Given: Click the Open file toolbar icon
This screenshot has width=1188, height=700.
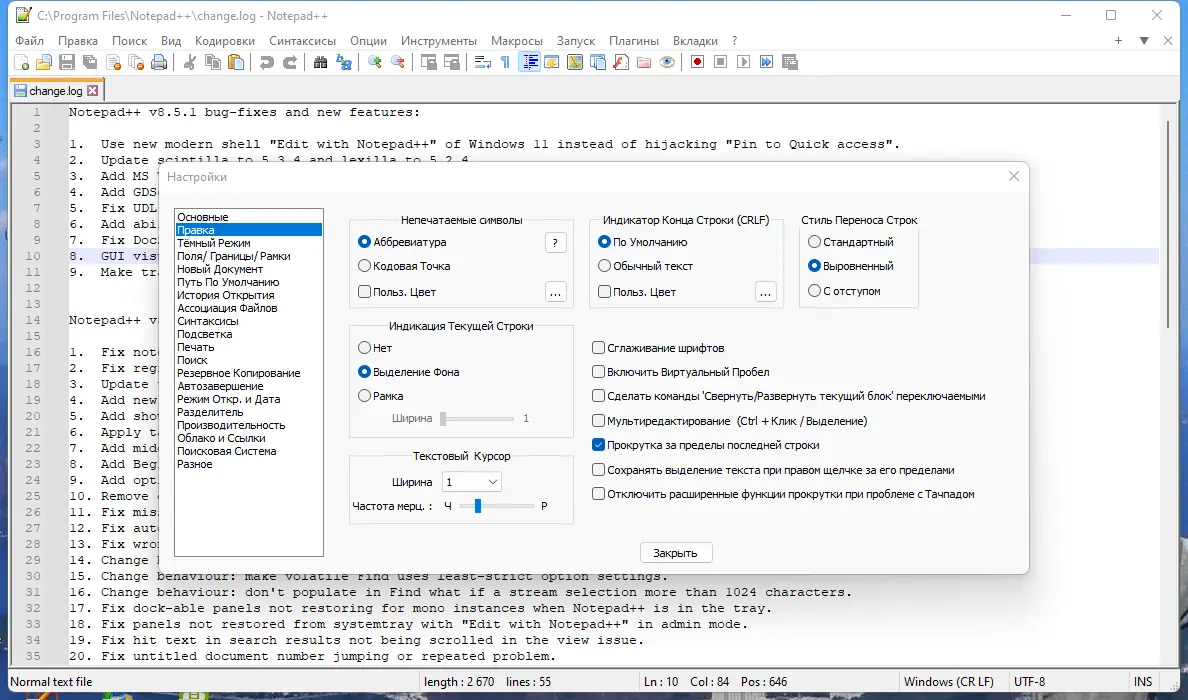Looking at the screenshot, I should [44, 62].
